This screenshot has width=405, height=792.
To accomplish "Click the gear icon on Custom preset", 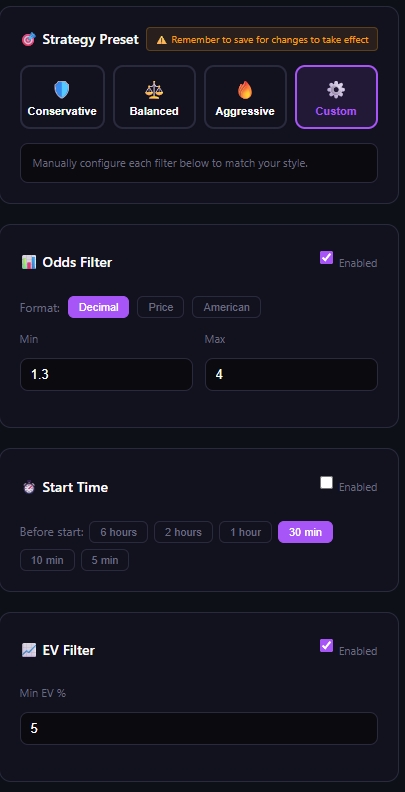I will (336, 90).
